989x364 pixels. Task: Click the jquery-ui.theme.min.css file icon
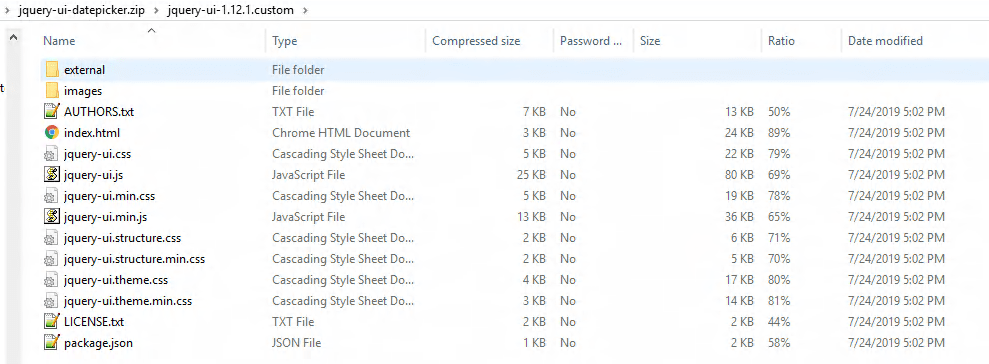click(52, 301)
